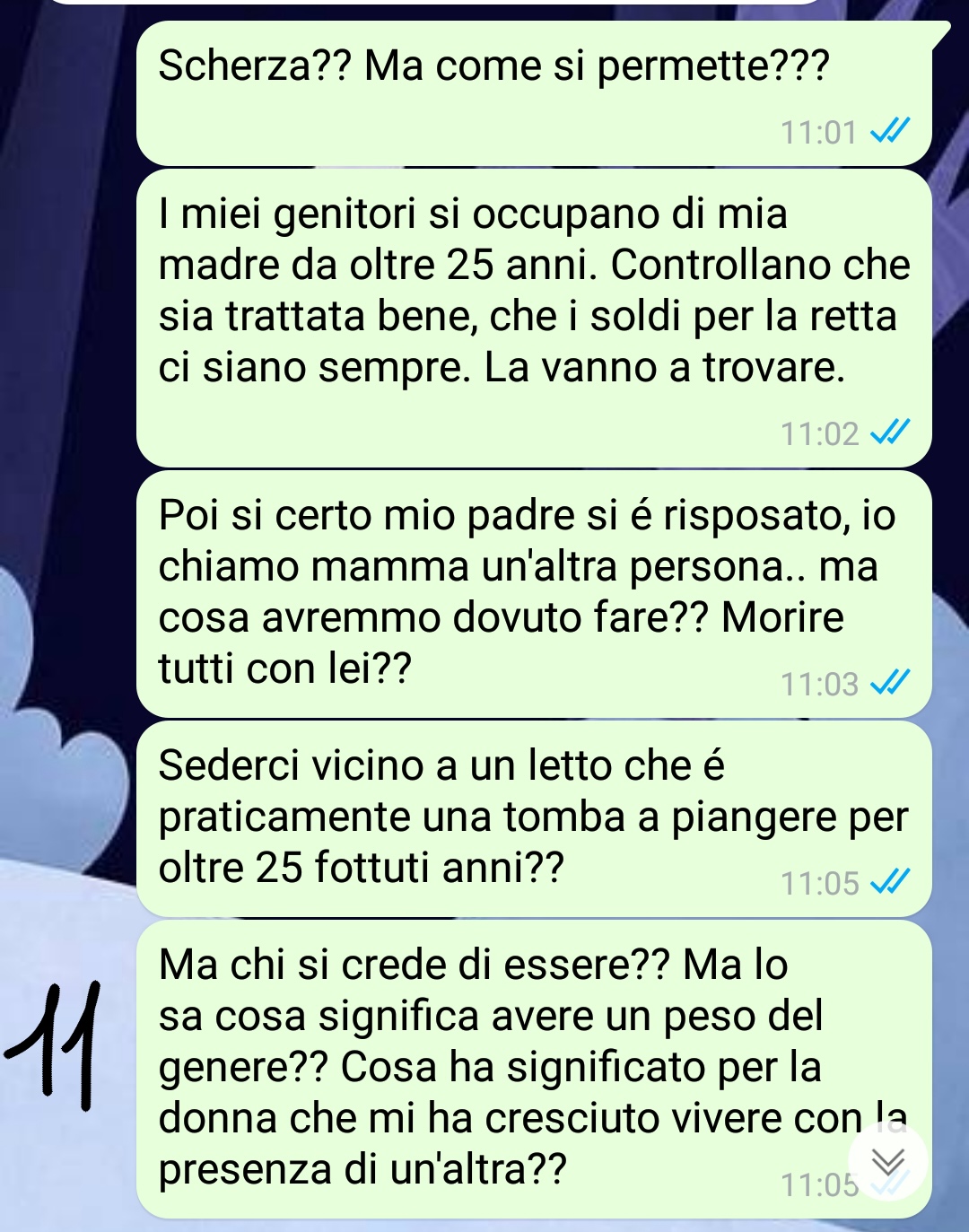Click the read ticks beside the 11:03 timestamp
Viewport: 969px width, 1232px height.
[x=890, y=685]
